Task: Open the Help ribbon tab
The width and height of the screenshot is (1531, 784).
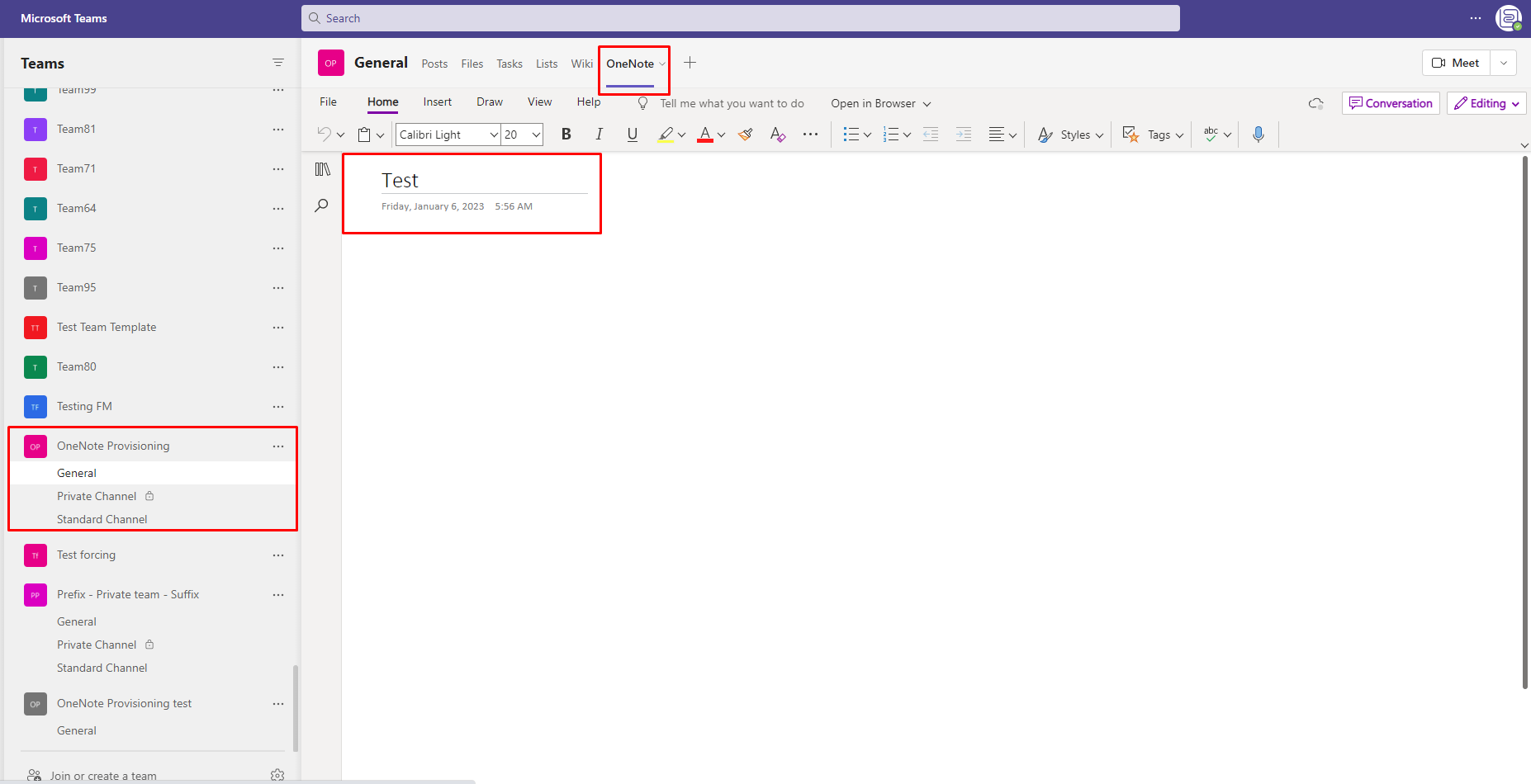Action: 589,102
